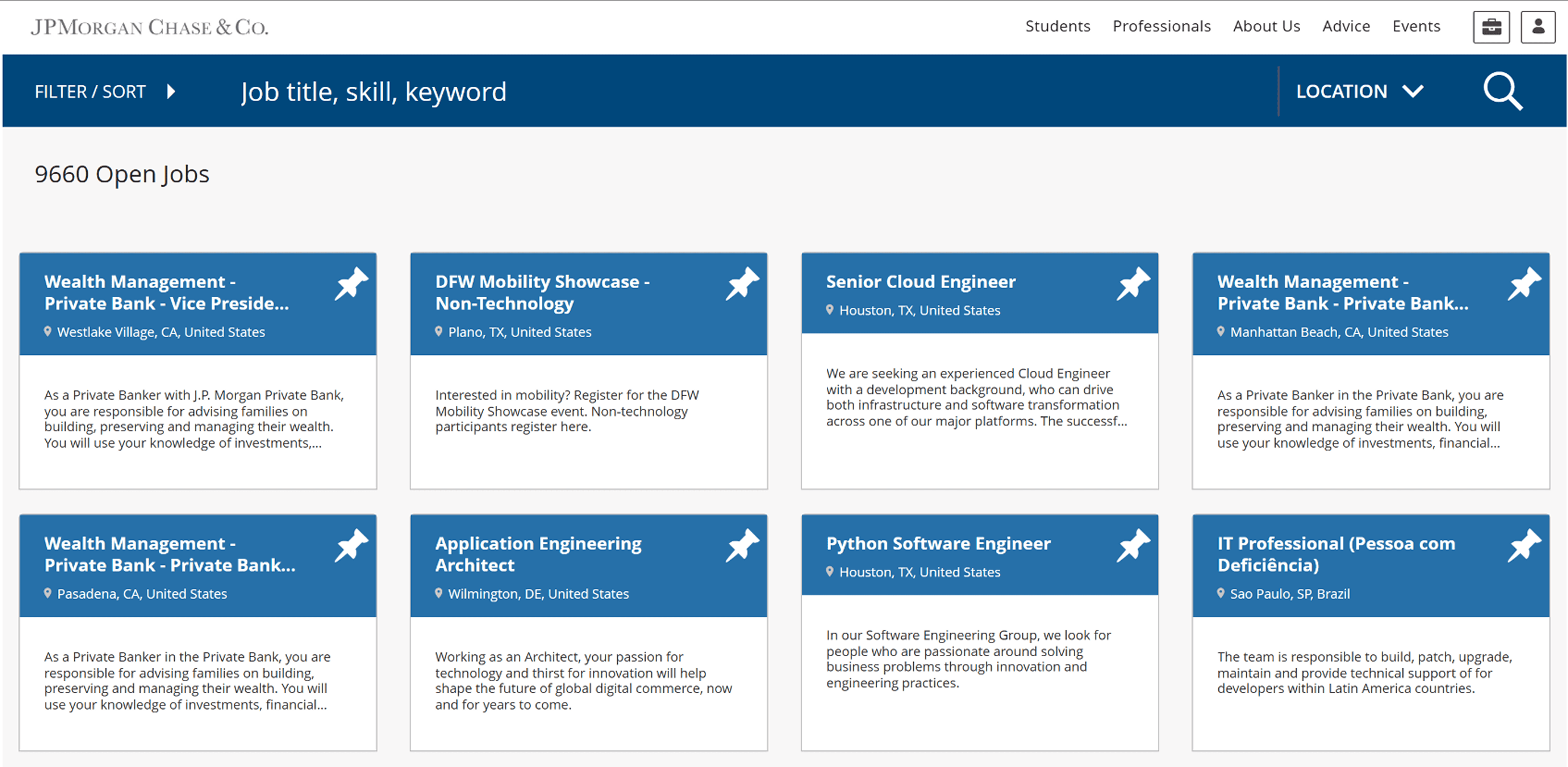Image resolution: width=1568 pixels, height=767 pixels.
Task: Pin the IT Professional Sao Paulo job
Action: (x=1524, y=546)
